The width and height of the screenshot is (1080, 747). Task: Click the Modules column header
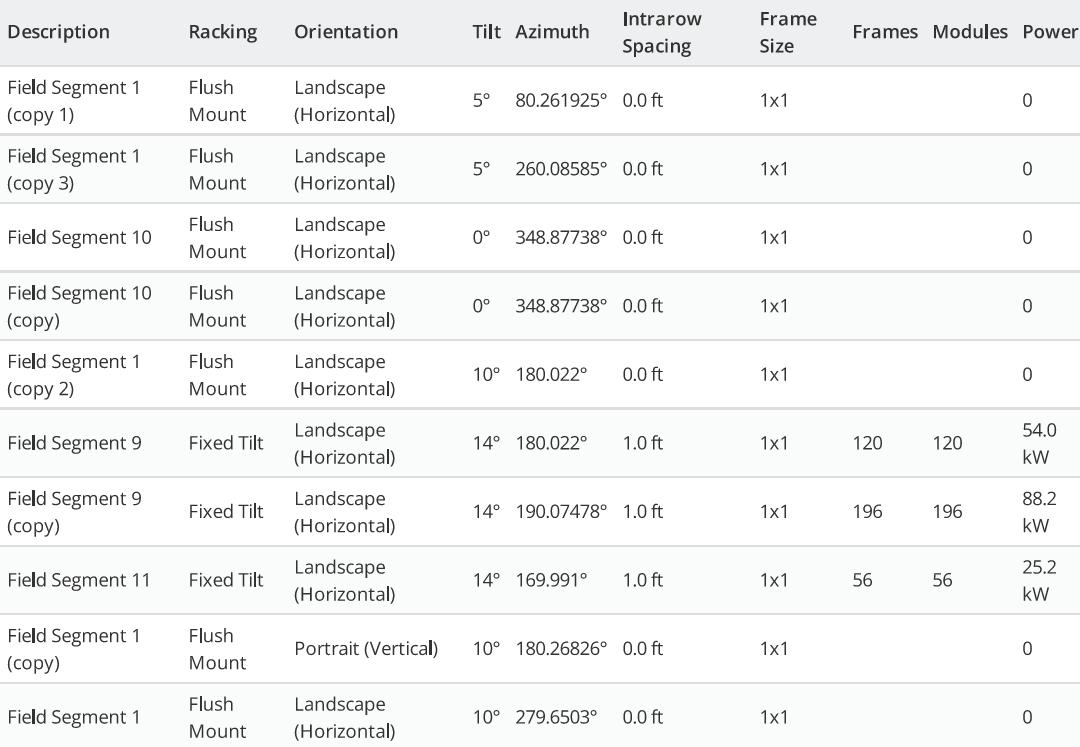pyautogui.click(x=969, y=32)
